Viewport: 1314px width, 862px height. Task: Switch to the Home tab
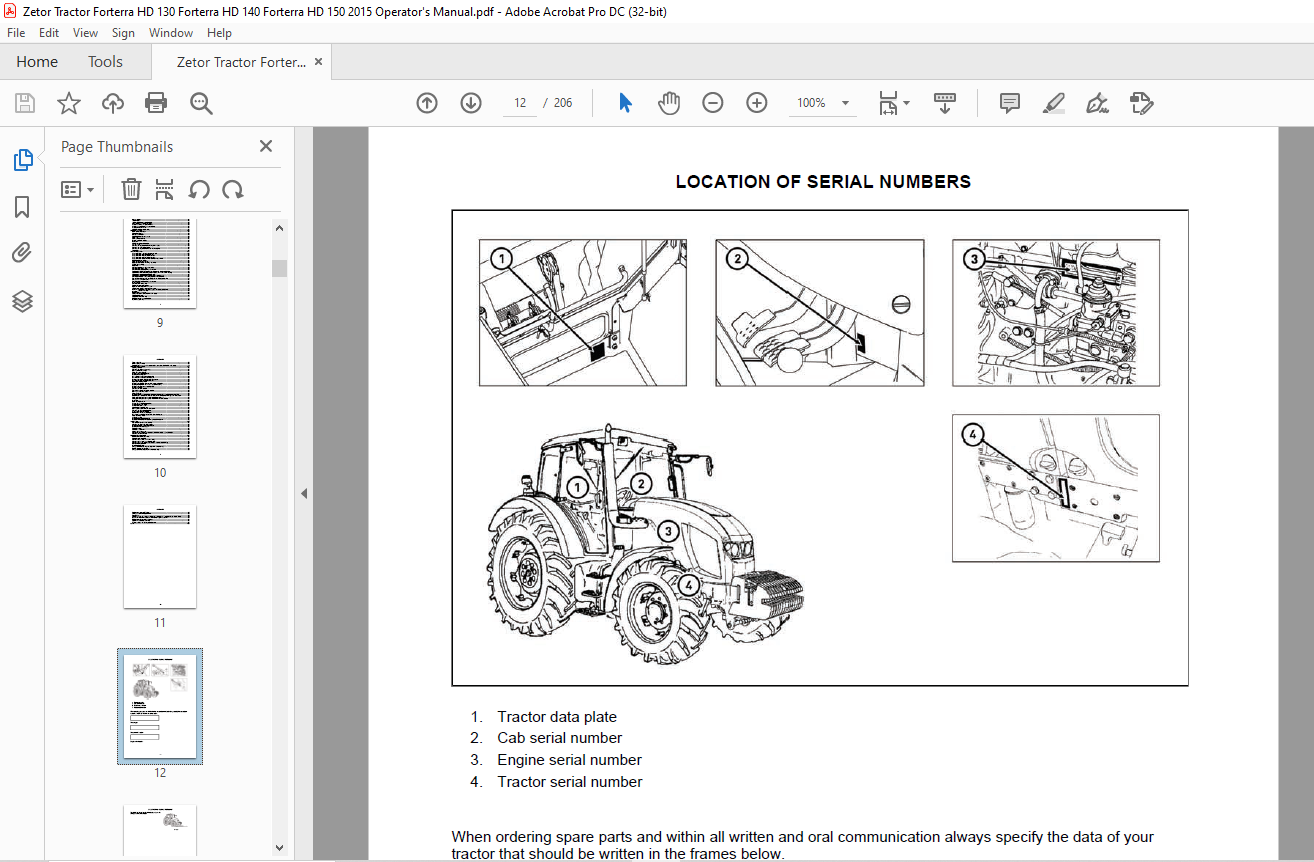click(37, 62)
